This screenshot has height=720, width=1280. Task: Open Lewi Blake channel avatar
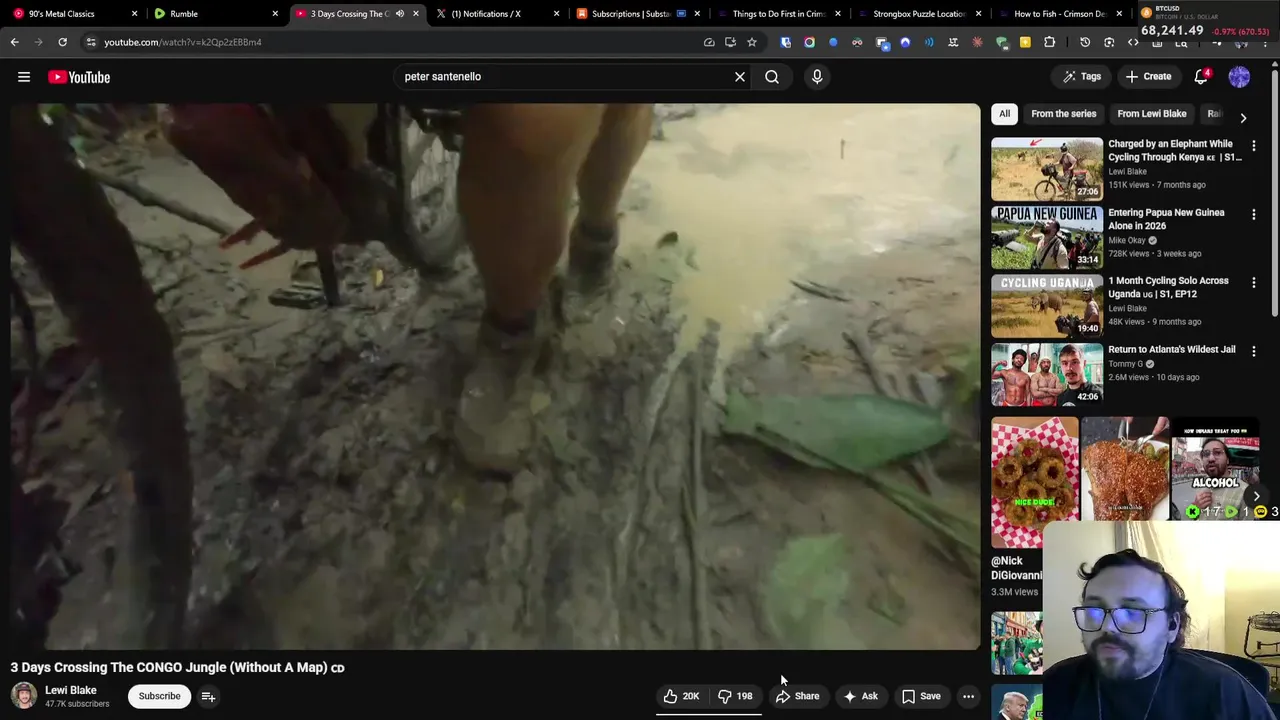[x=24, y=696]
